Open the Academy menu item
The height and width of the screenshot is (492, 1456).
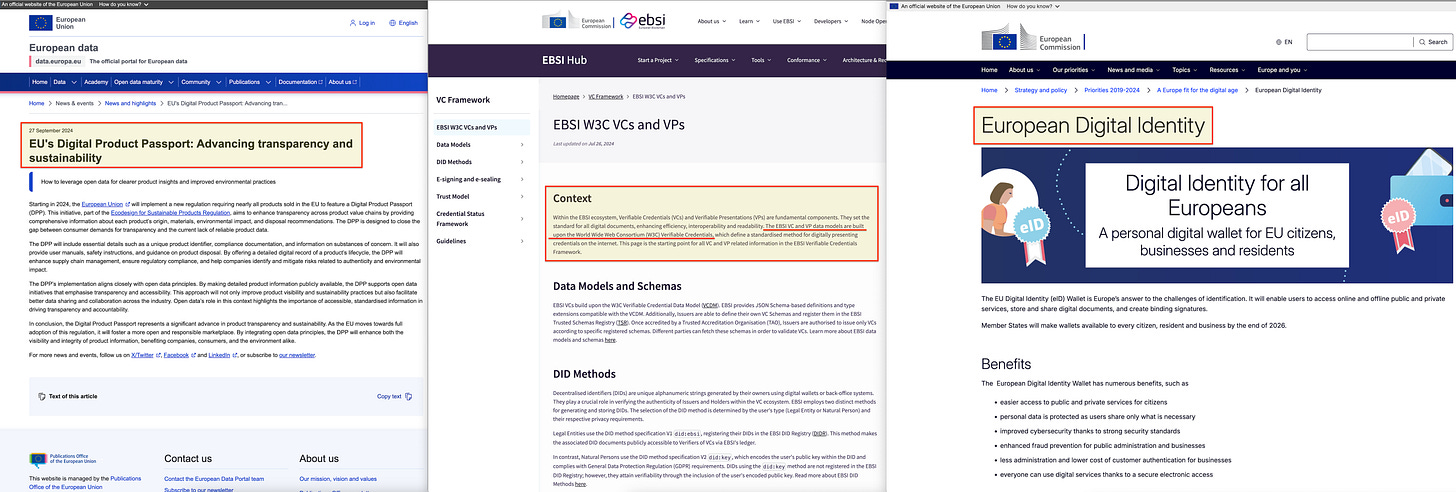tap(95, 82)
